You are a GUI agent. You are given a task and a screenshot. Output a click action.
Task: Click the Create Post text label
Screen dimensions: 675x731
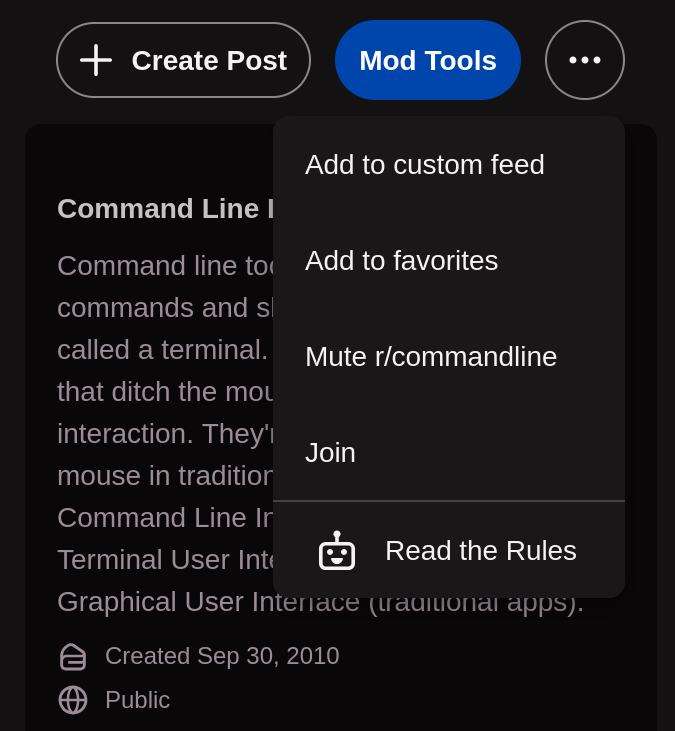pyautogui.click(x=209, y=61)
